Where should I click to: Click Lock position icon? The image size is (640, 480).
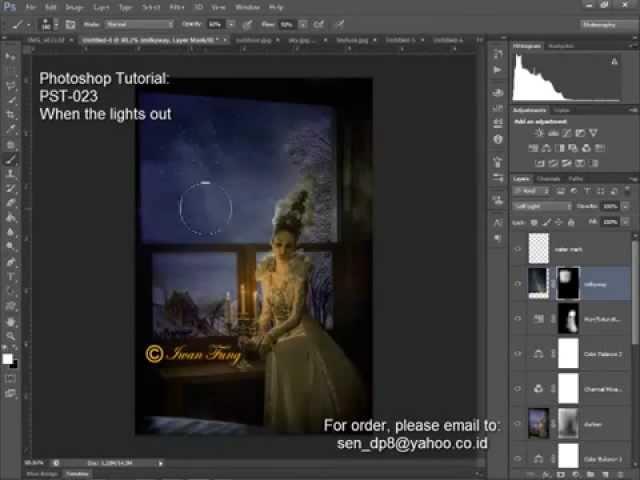(x=558, y=222)
